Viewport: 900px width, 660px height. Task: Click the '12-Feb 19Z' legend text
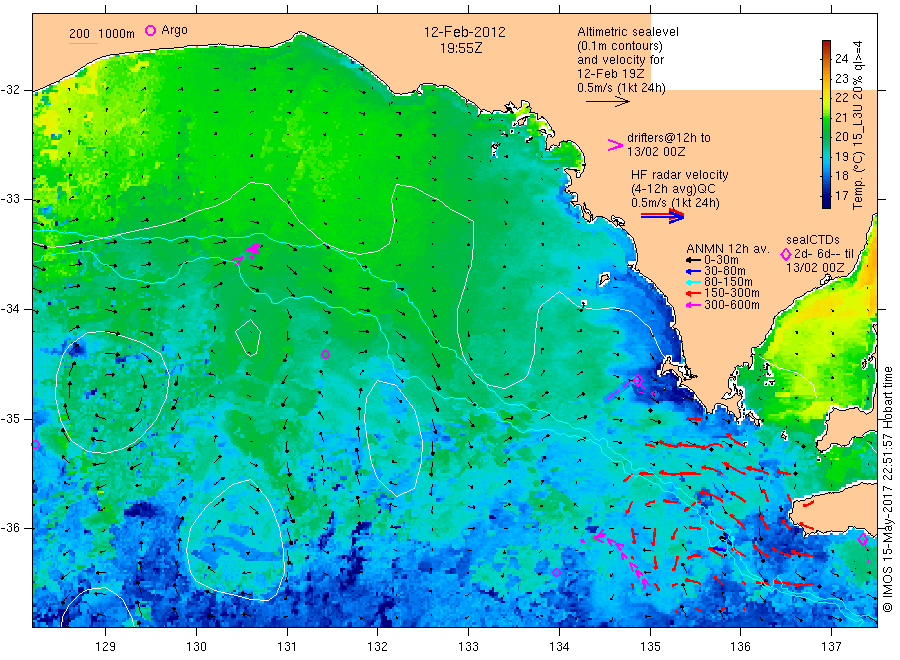[611, 74]
